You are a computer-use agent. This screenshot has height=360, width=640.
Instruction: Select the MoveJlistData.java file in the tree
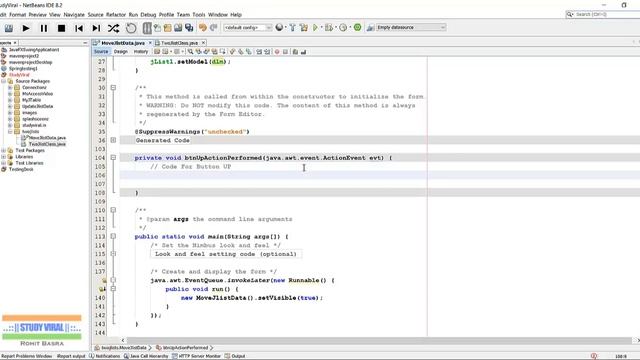coord(47,138)
